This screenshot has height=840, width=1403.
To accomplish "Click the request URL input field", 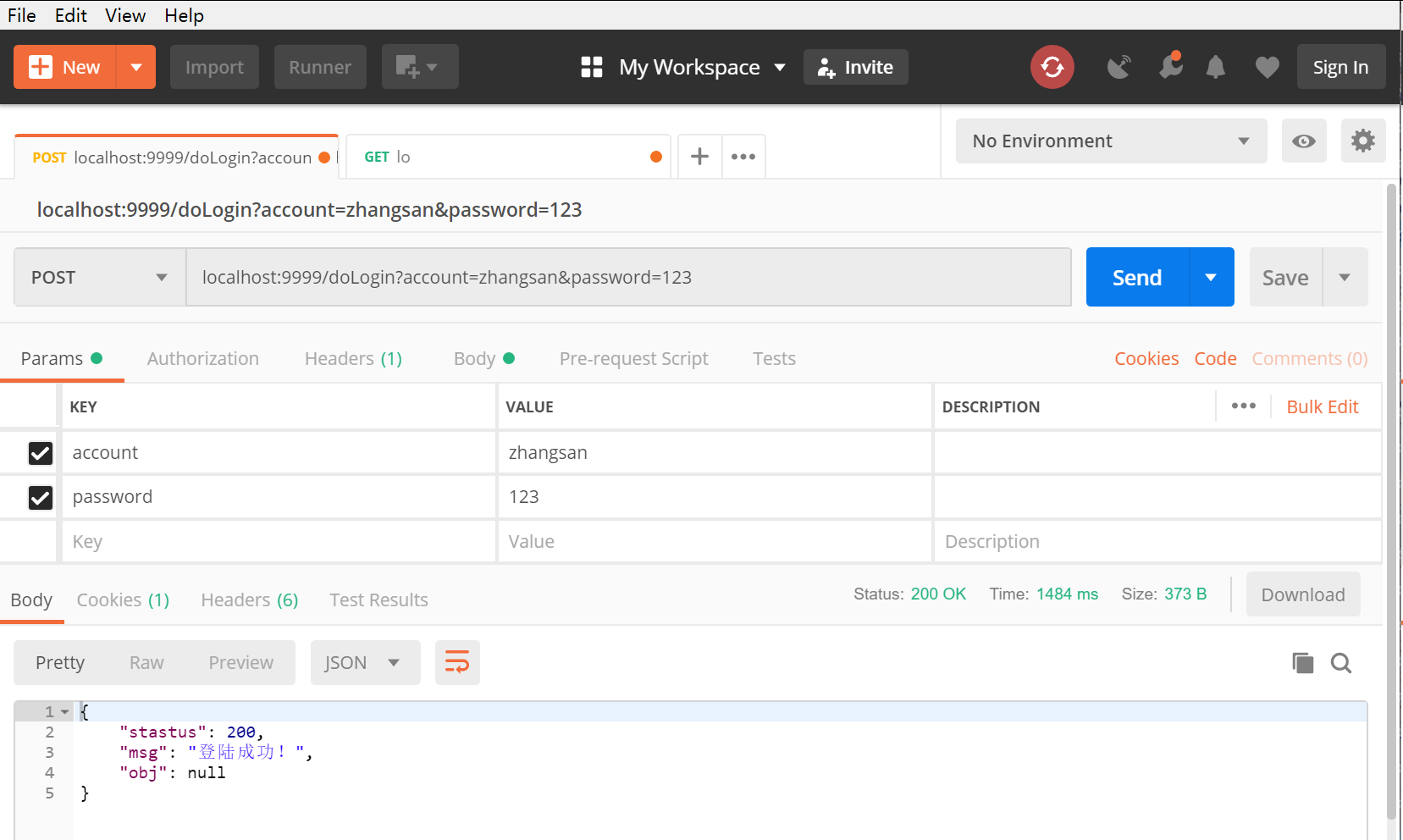I will pos(628,277).
